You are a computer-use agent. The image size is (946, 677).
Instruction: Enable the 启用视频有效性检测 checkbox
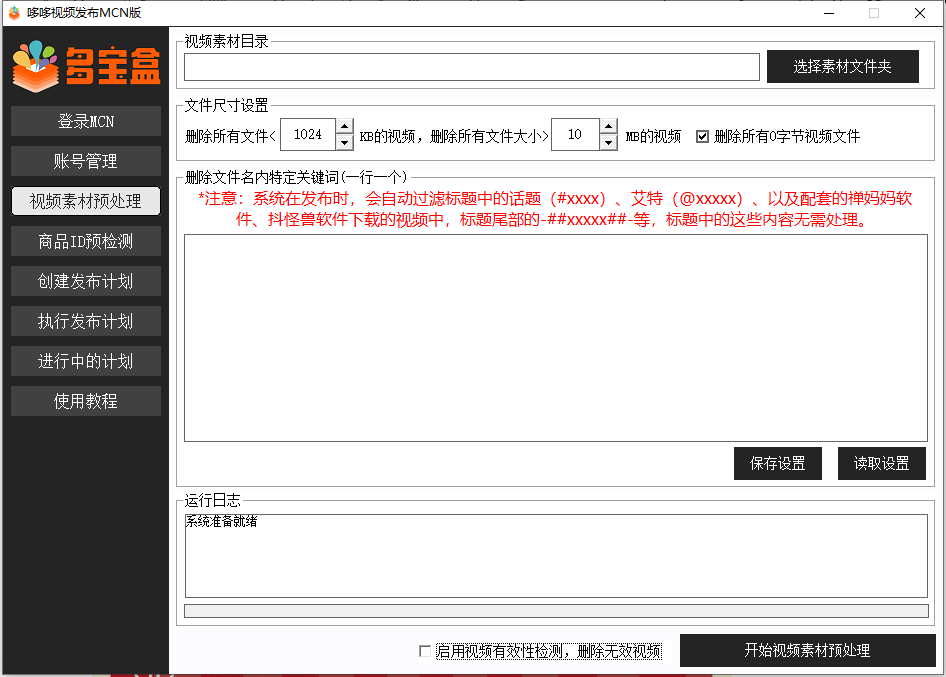[x=425, y=651]
